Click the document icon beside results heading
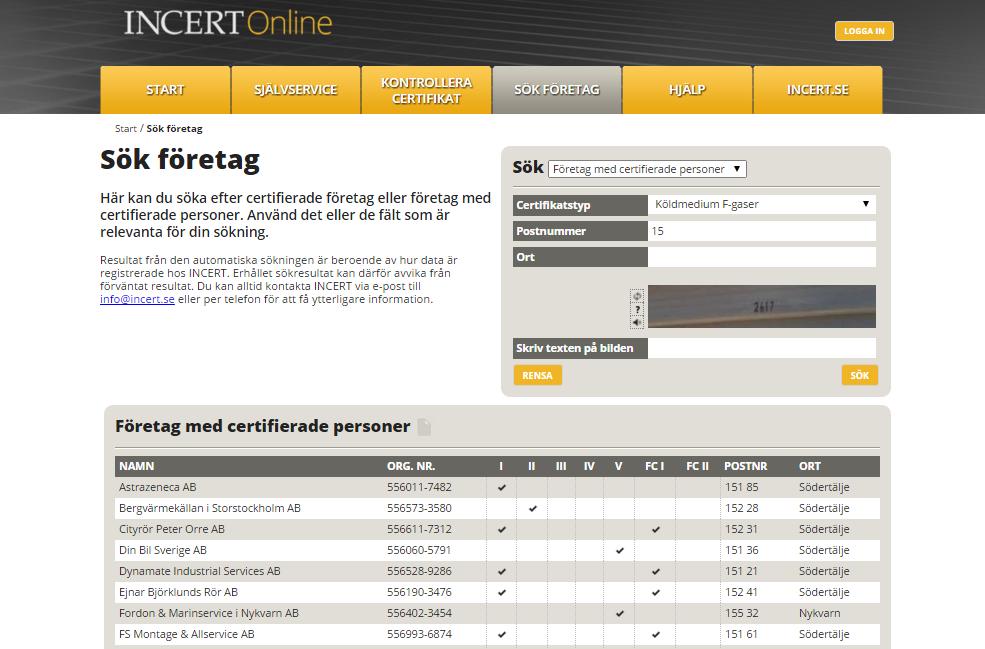Screen dimensions: 985x649 tap(425, 427)
